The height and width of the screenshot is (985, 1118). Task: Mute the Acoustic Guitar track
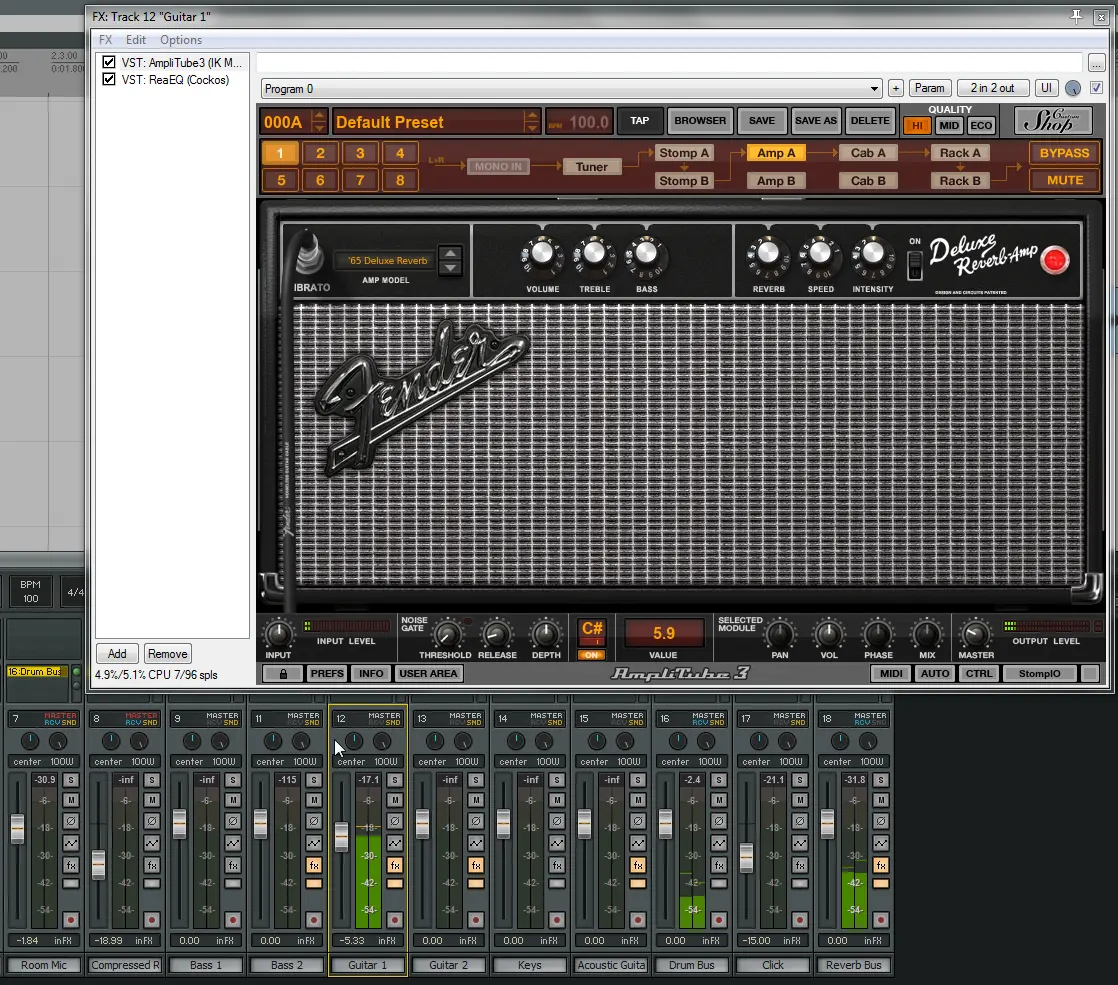tap(637, 800)
